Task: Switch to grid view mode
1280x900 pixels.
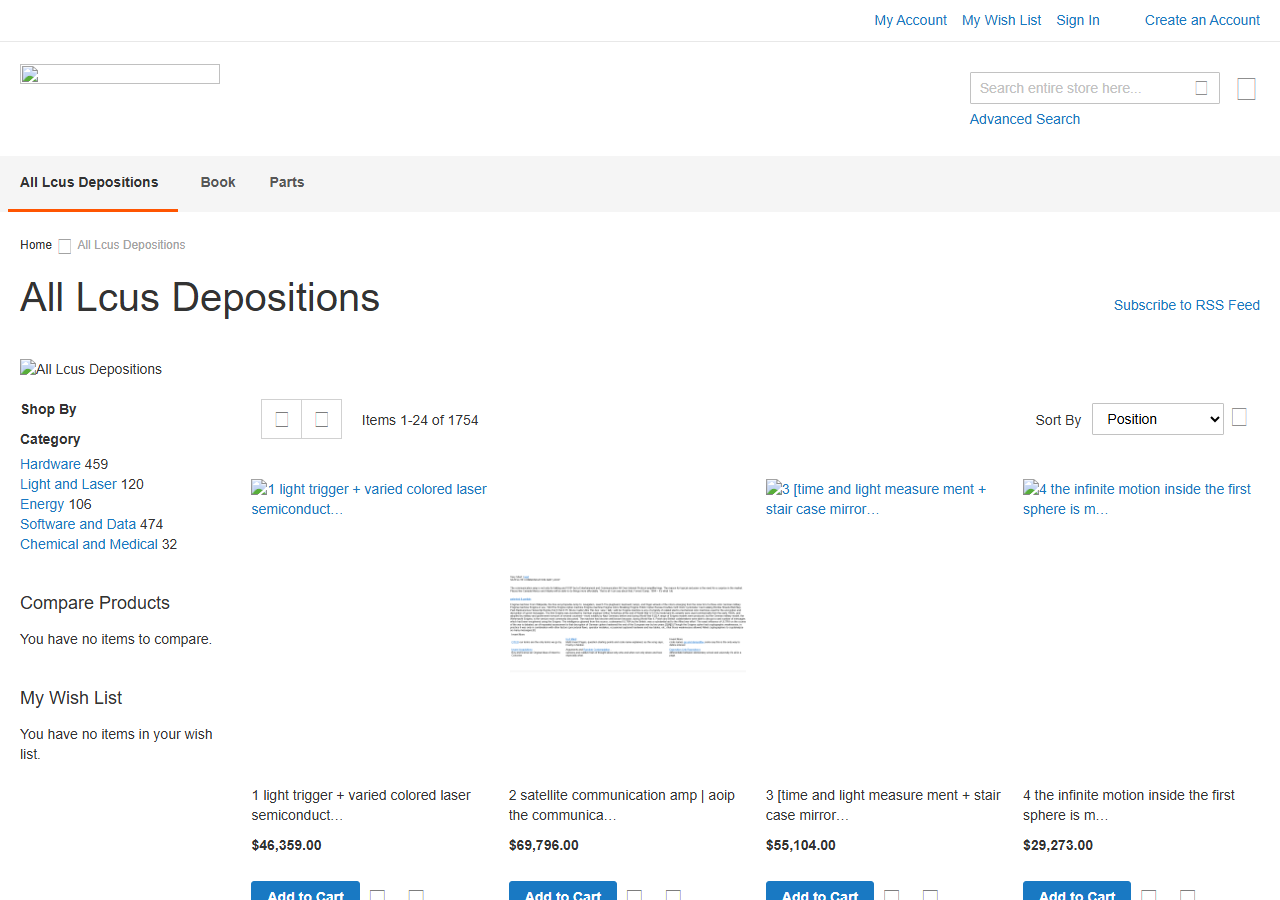Action: pyautogui.click(x=282, y=419)
